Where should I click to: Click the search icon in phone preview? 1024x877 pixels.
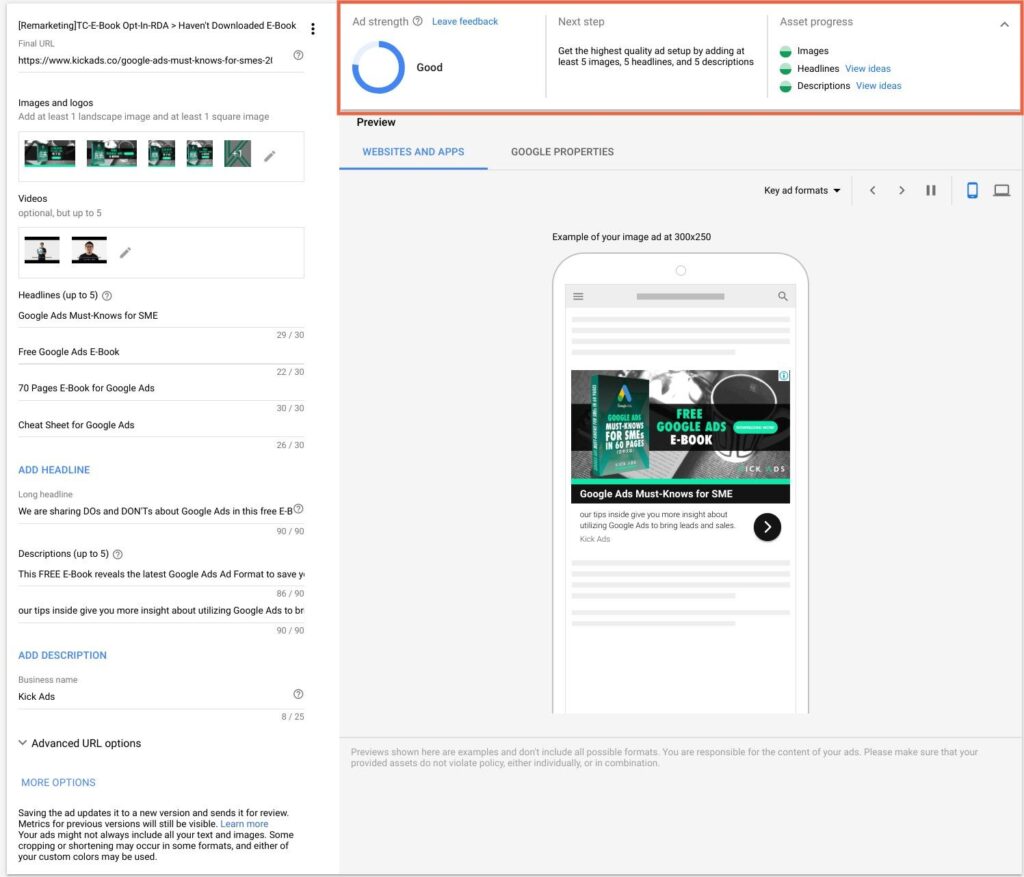click(782, 296)
